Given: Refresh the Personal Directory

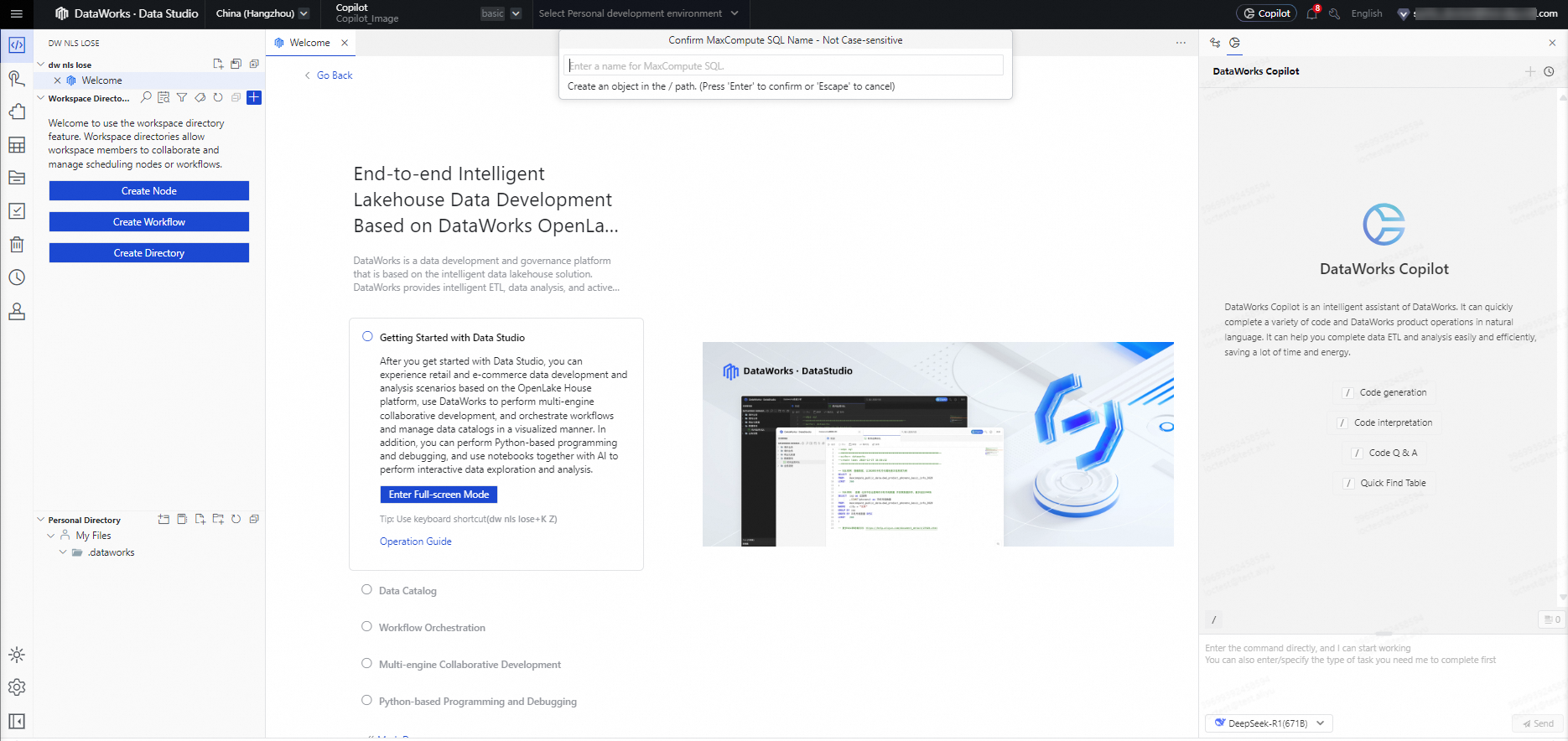Looking at the screenshot, I should (x=236, y=519).
